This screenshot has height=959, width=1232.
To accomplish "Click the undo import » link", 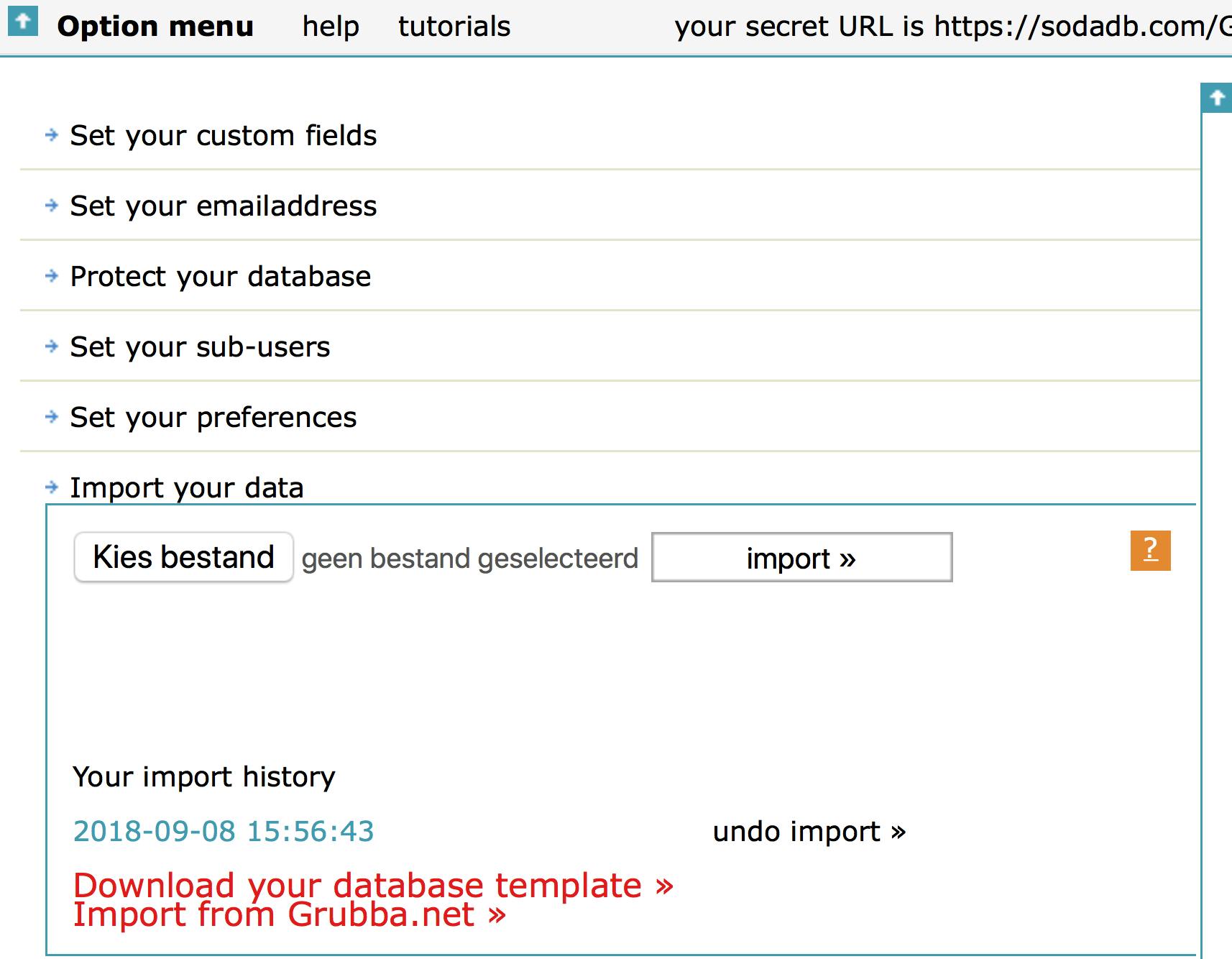I will coord(809,832).
